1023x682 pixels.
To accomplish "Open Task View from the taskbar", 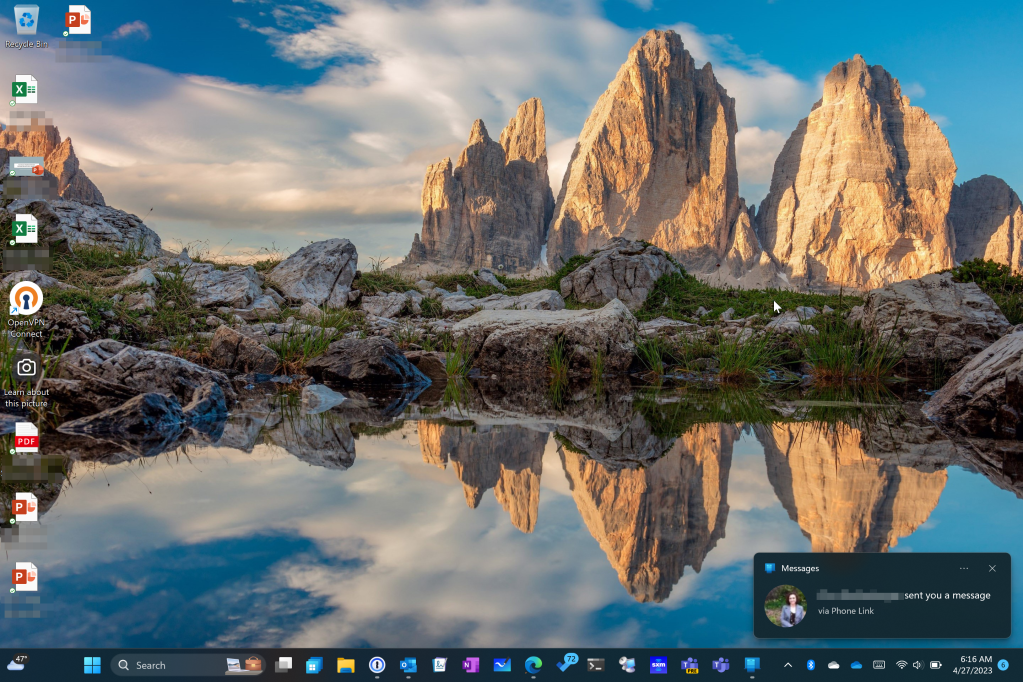I will 283,665.
